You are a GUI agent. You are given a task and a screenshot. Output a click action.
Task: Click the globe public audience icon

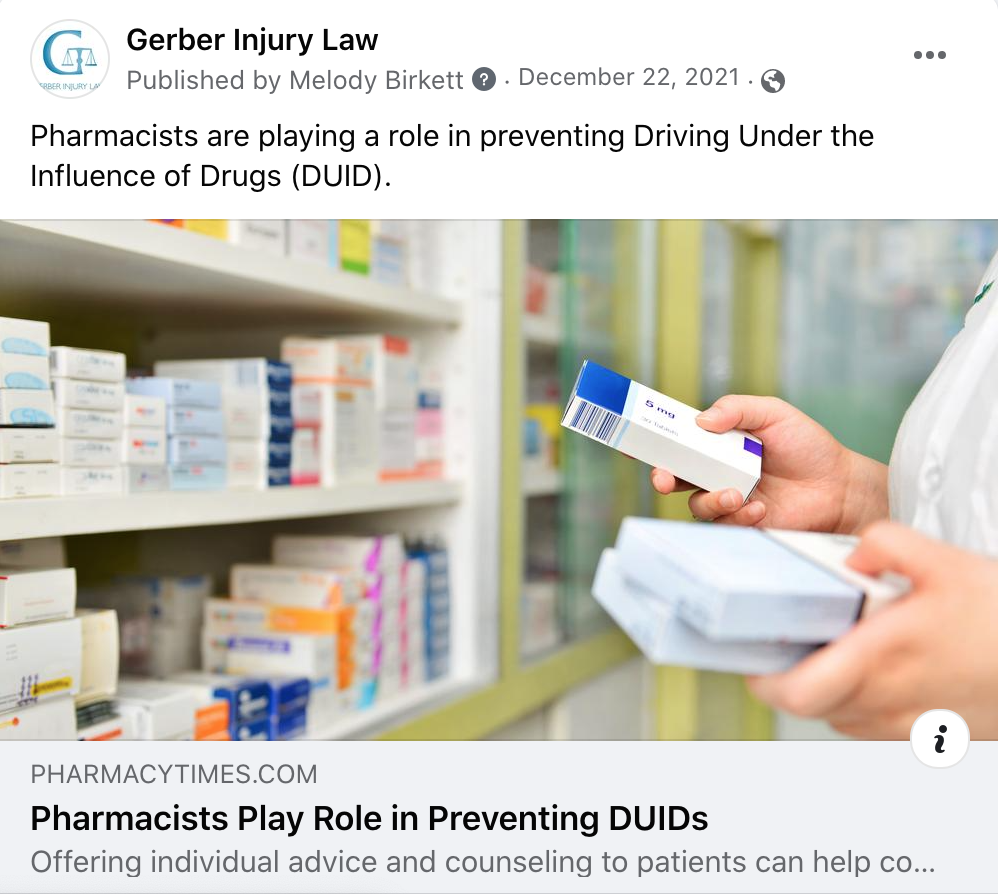coord(773,80)
